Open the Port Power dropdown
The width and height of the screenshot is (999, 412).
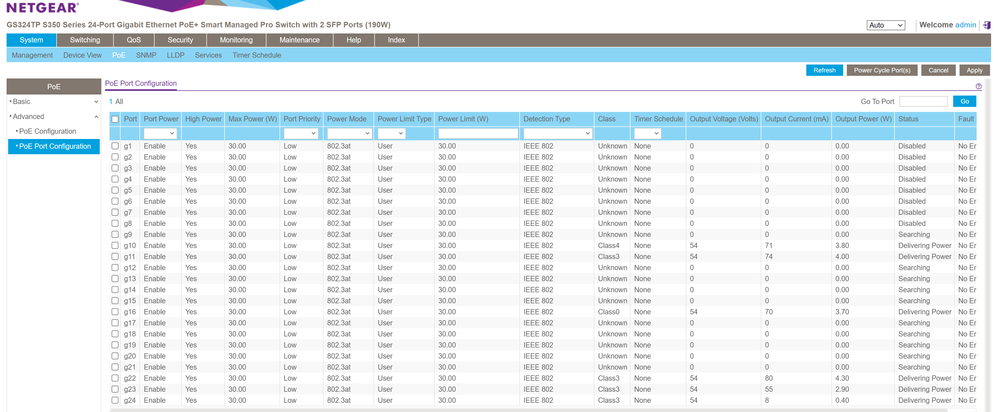point(160,133)
